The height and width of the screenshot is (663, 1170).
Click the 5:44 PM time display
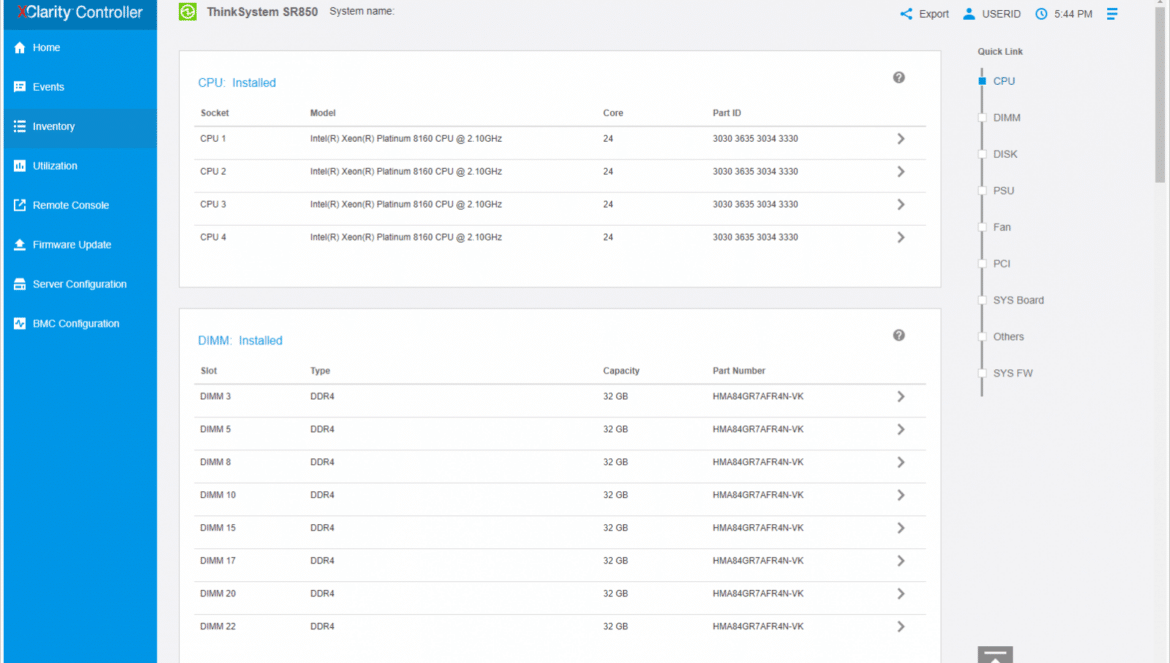(1073, 14)
